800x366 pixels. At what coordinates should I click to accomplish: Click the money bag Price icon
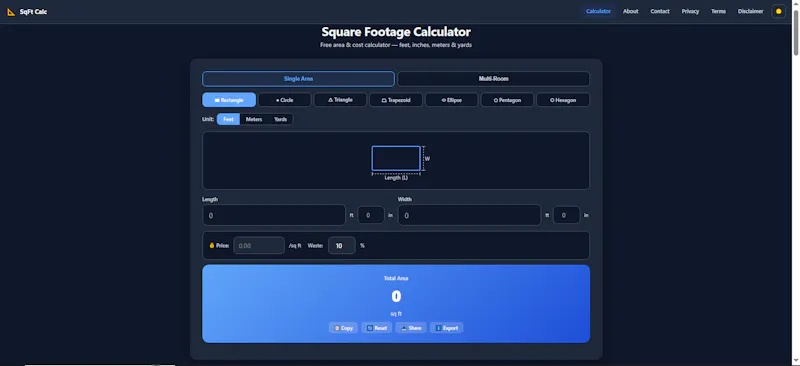pyautogui.click(x=212, y=246)
